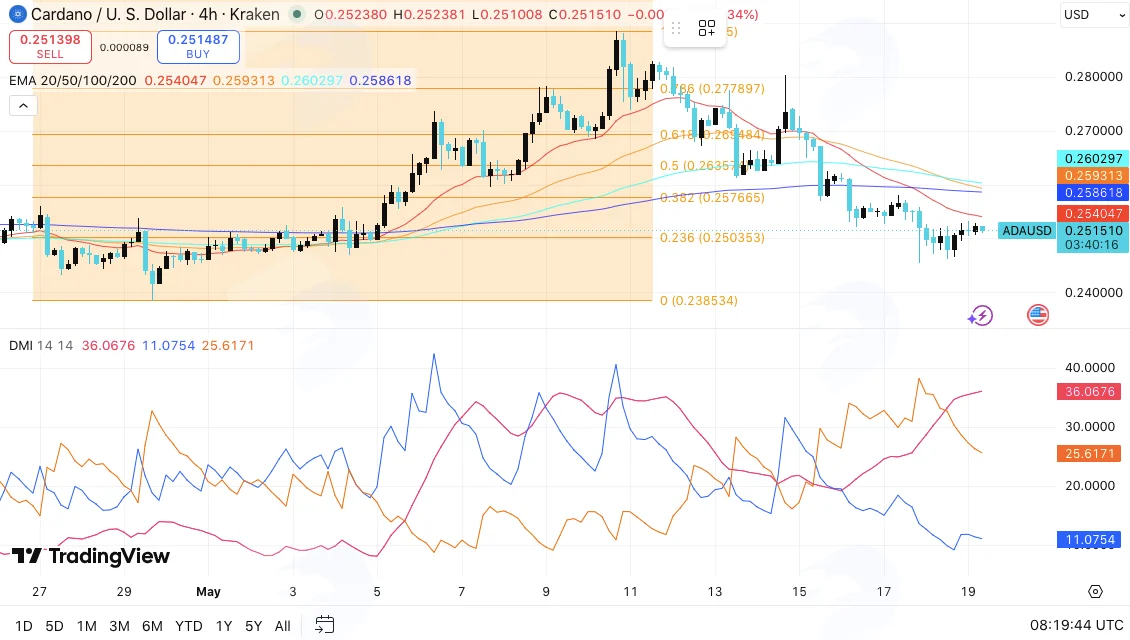1130x640 pixels.
Task: Select the 1Y time range
Action: click(224, 626)
